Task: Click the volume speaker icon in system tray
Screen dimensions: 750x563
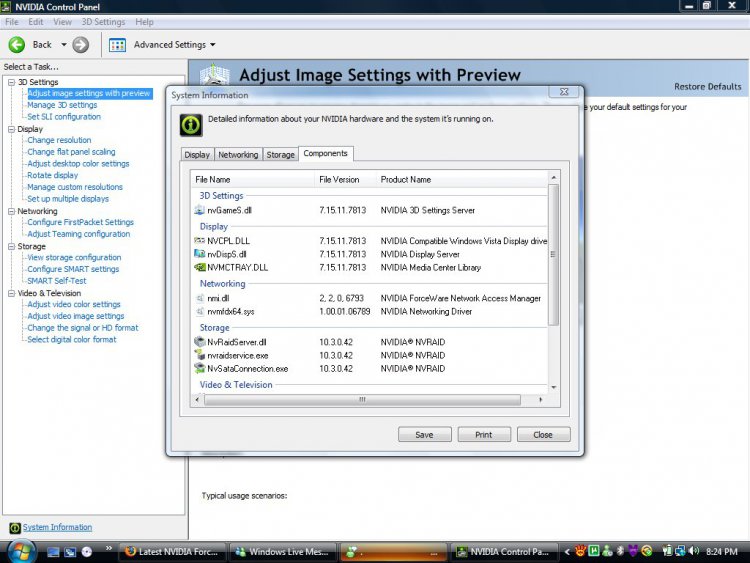Action: [694, 551]
